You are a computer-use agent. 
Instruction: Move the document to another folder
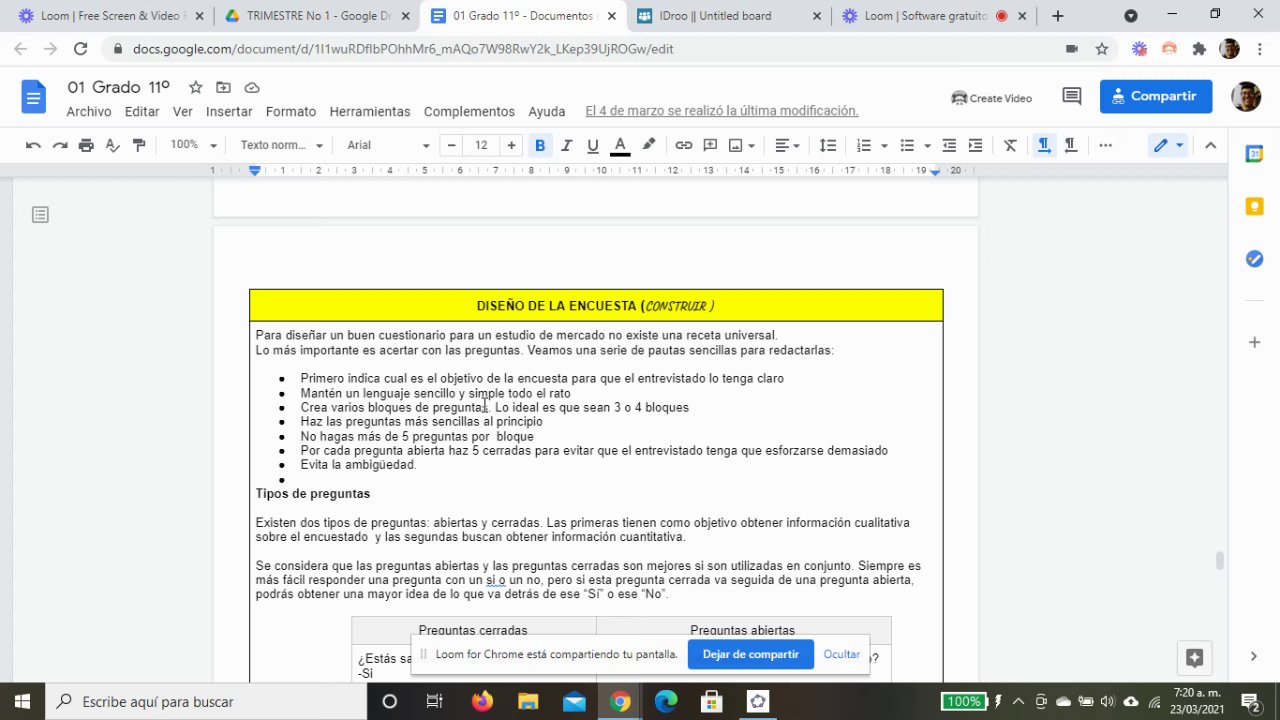coord(223,88)
